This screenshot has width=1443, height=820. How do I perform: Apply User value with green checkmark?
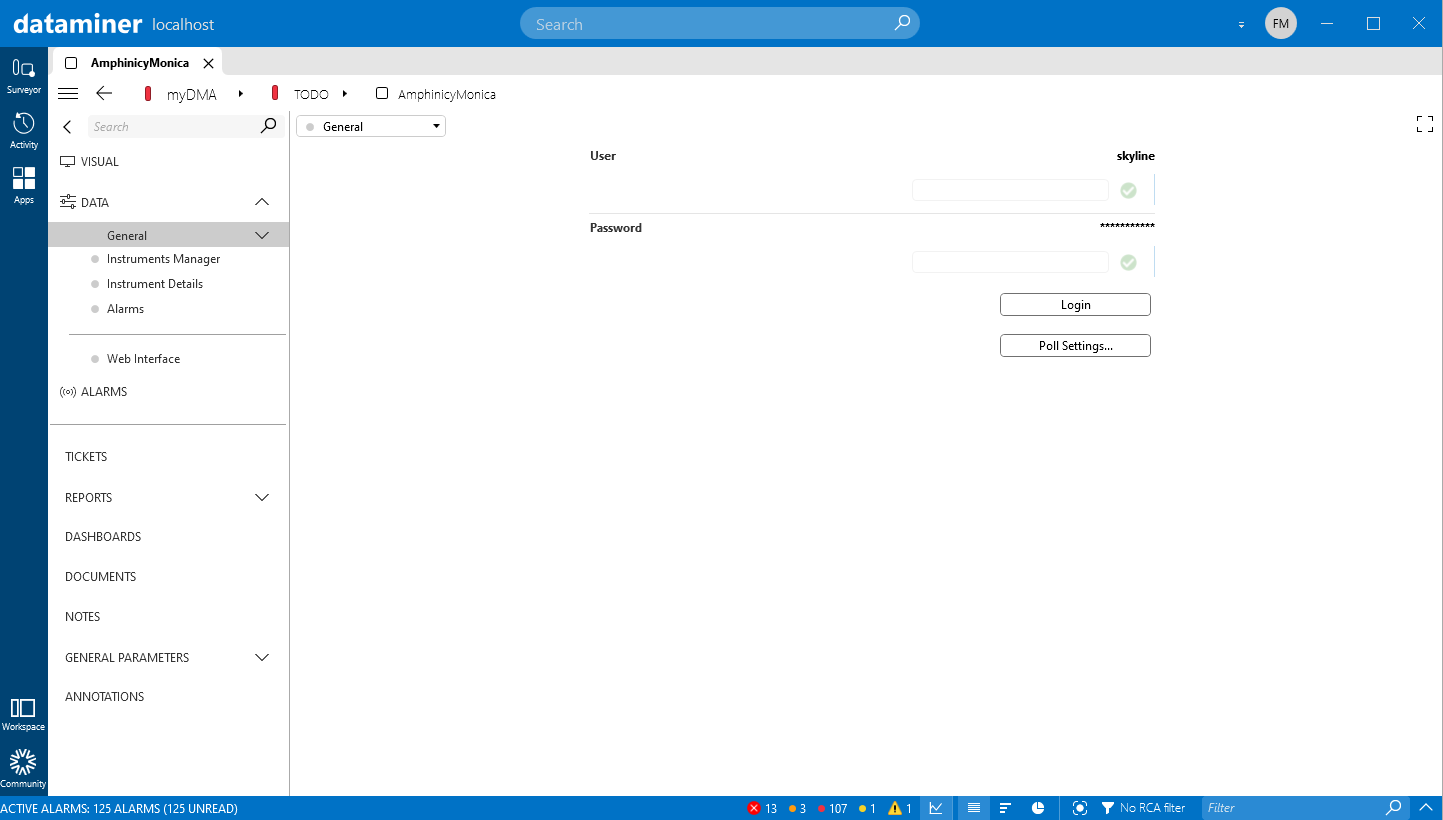1128,190
